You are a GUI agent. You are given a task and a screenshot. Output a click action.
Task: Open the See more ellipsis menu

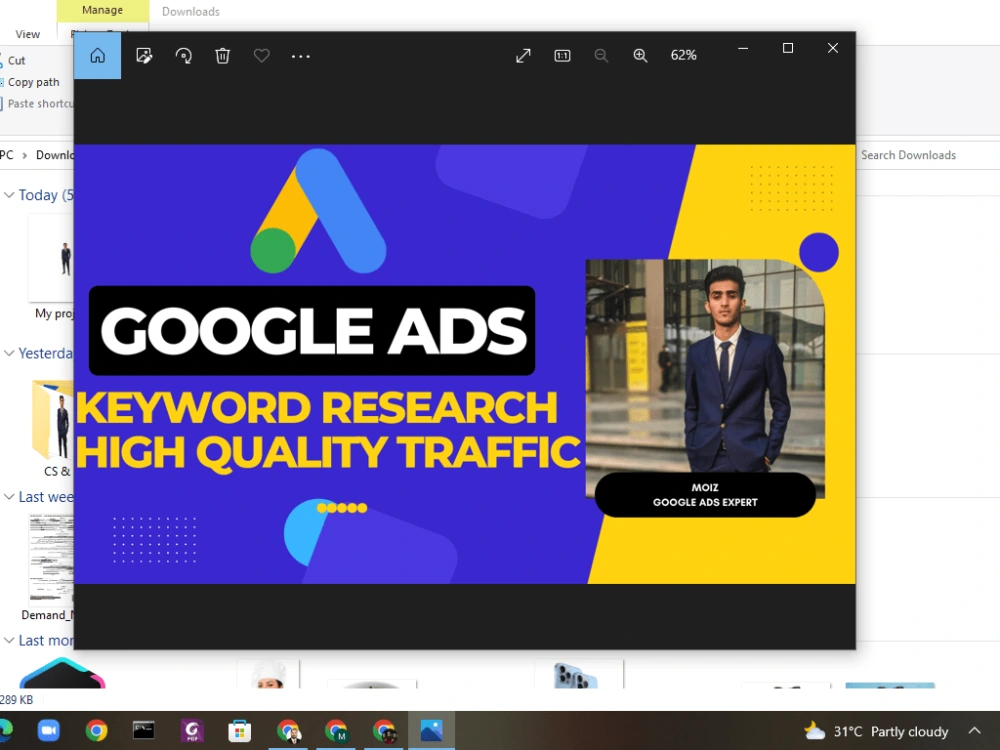click(300, 56)
